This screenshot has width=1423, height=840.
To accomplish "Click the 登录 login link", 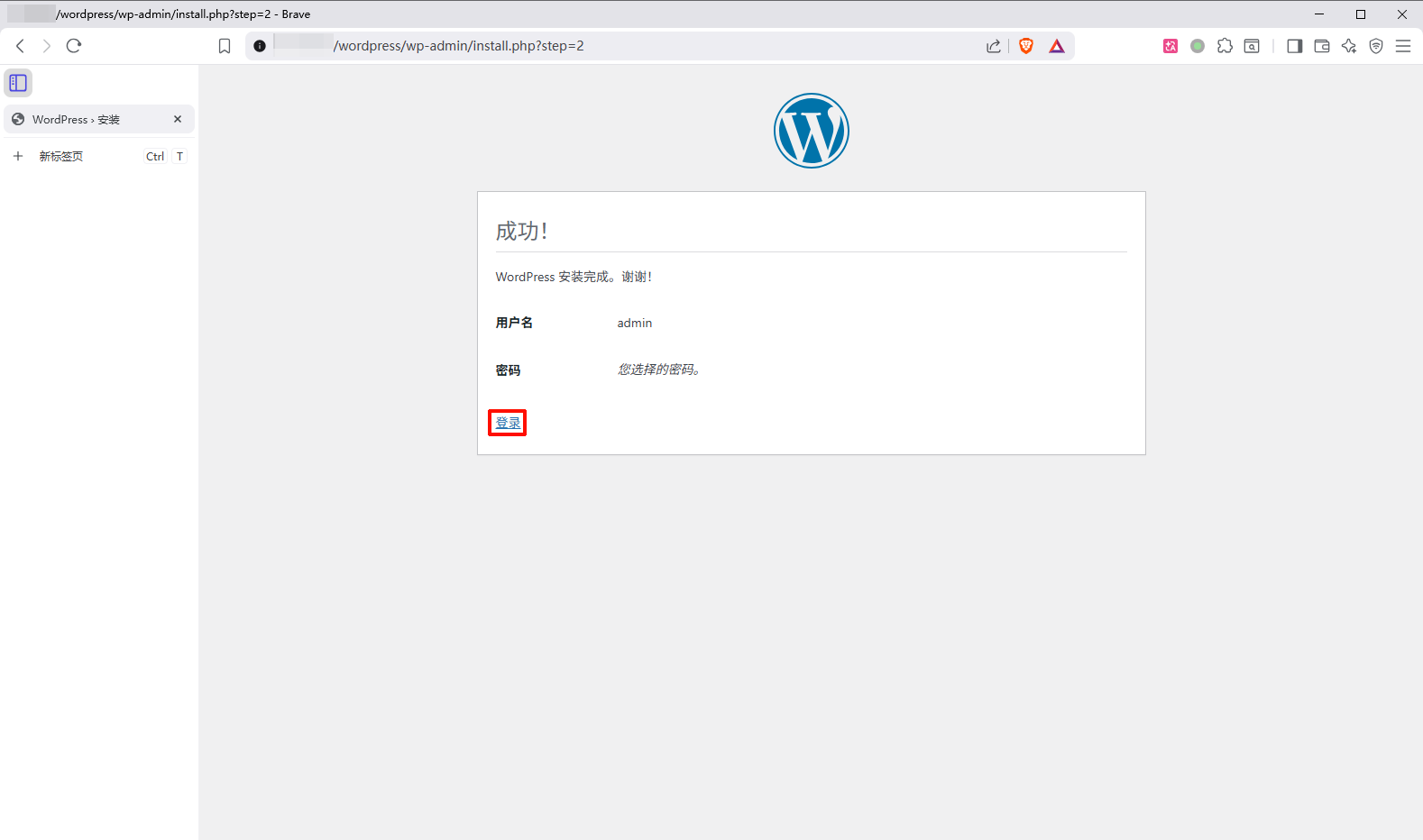I will [x=508, y=423].
